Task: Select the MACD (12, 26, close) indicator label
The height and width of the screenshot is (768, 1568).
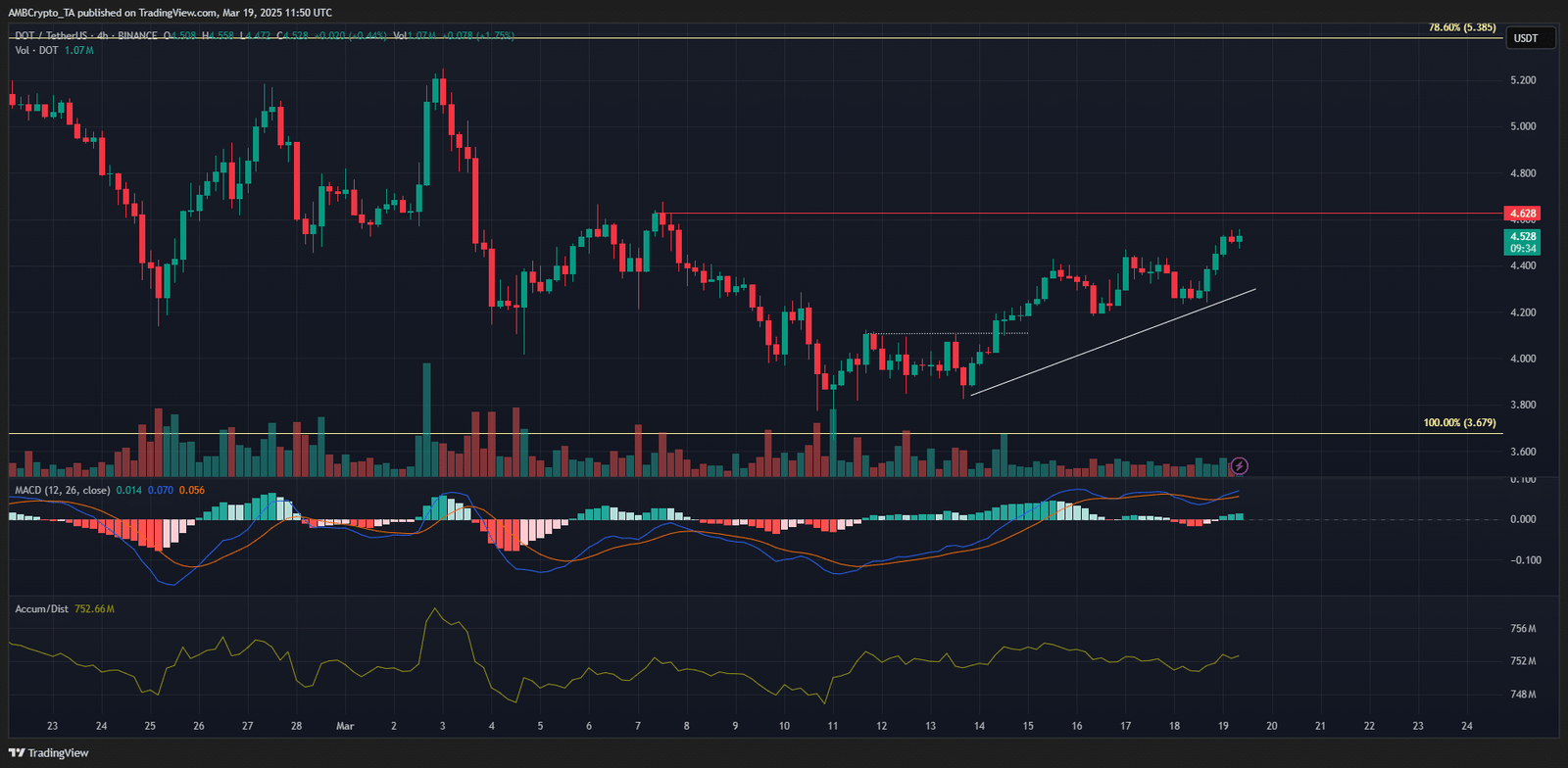Action: pos(62,490)
